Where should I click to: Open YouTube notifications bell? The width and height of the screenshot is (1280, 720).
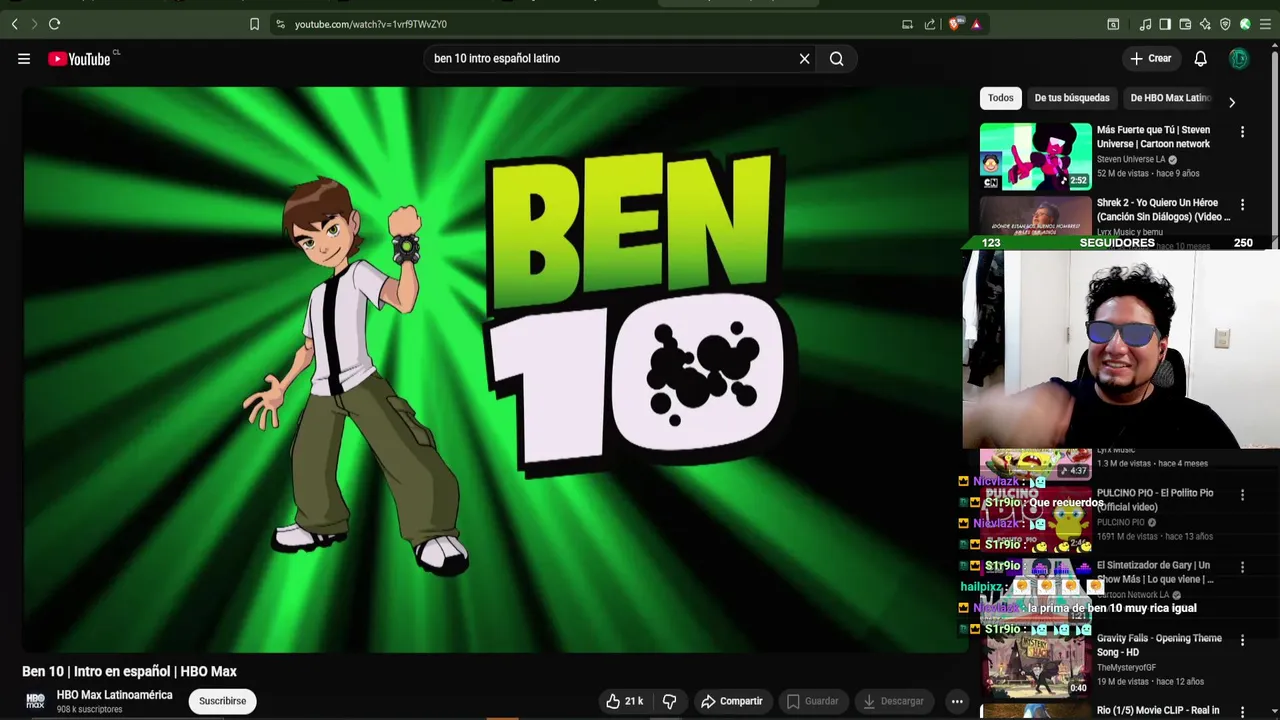click(1200, 59)
